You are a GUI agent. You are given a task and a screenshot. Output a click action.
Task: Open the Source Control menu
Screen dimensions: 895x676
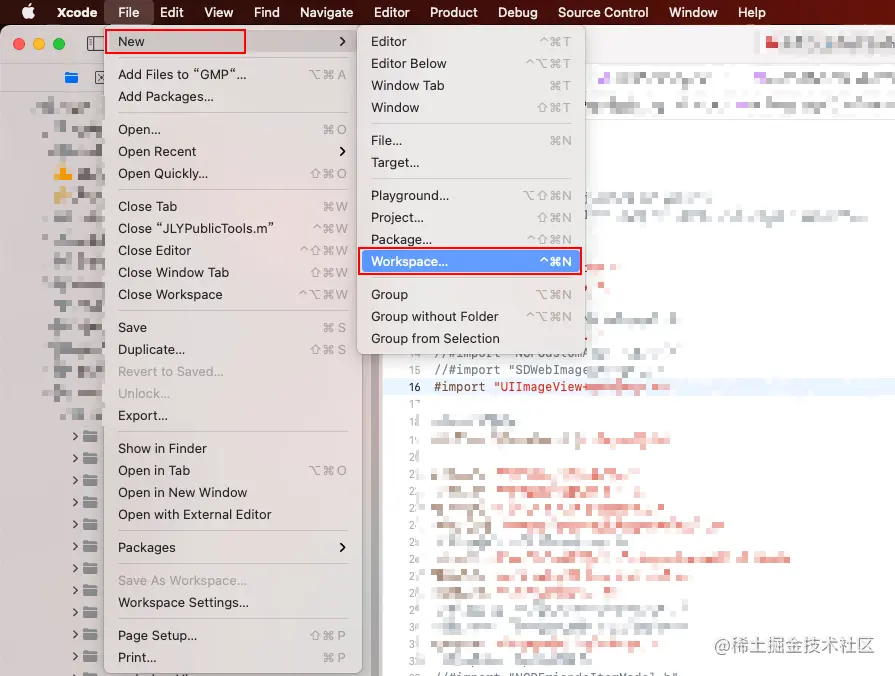tap(603, 12)
